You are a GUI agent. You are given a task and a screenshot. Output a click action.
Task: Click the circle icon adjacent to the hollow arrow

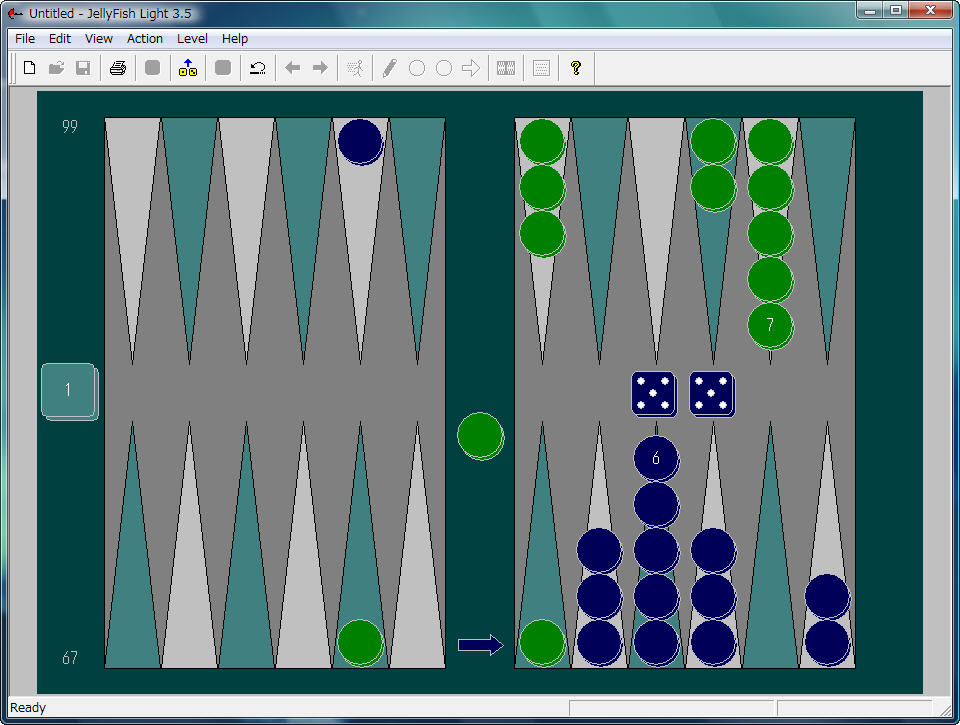444,68
